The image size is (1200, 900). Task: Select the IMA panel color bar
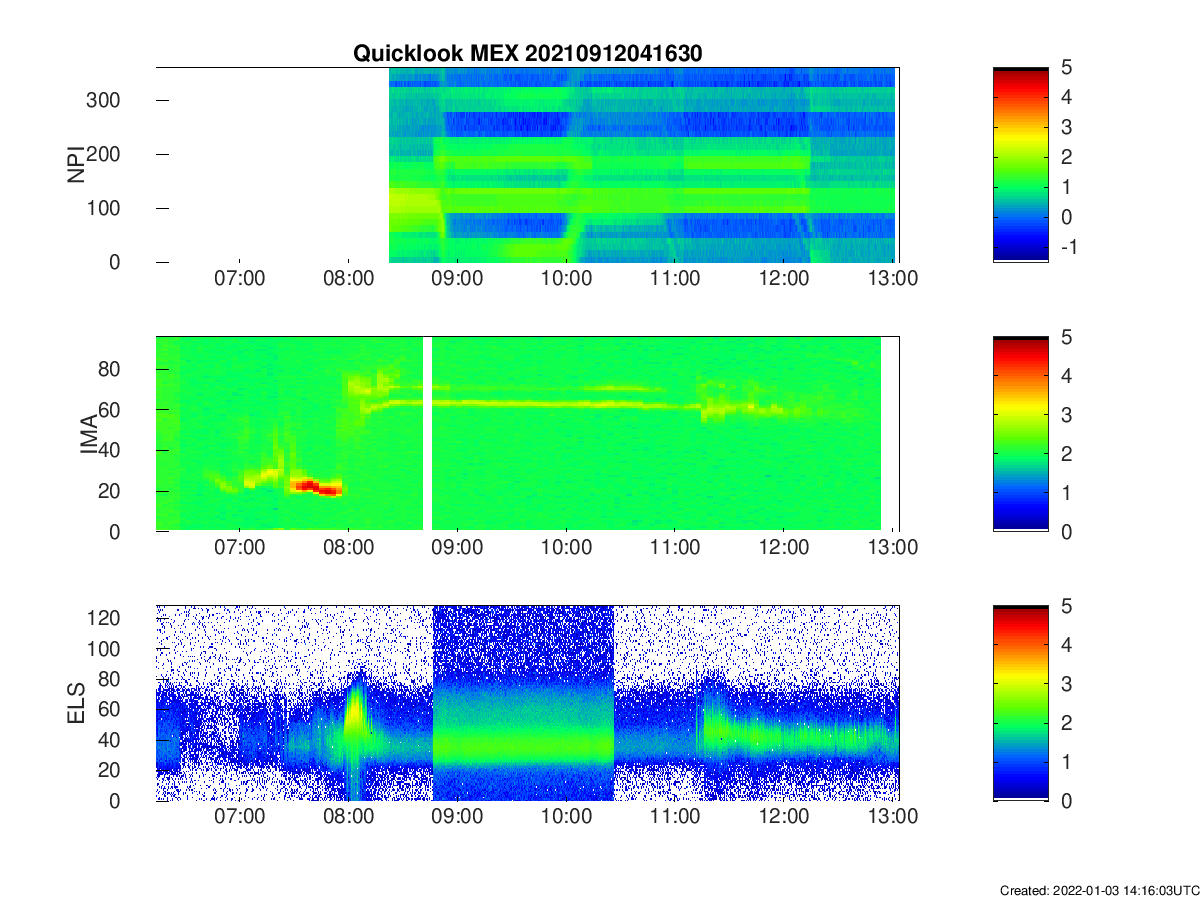(1020, 434)
